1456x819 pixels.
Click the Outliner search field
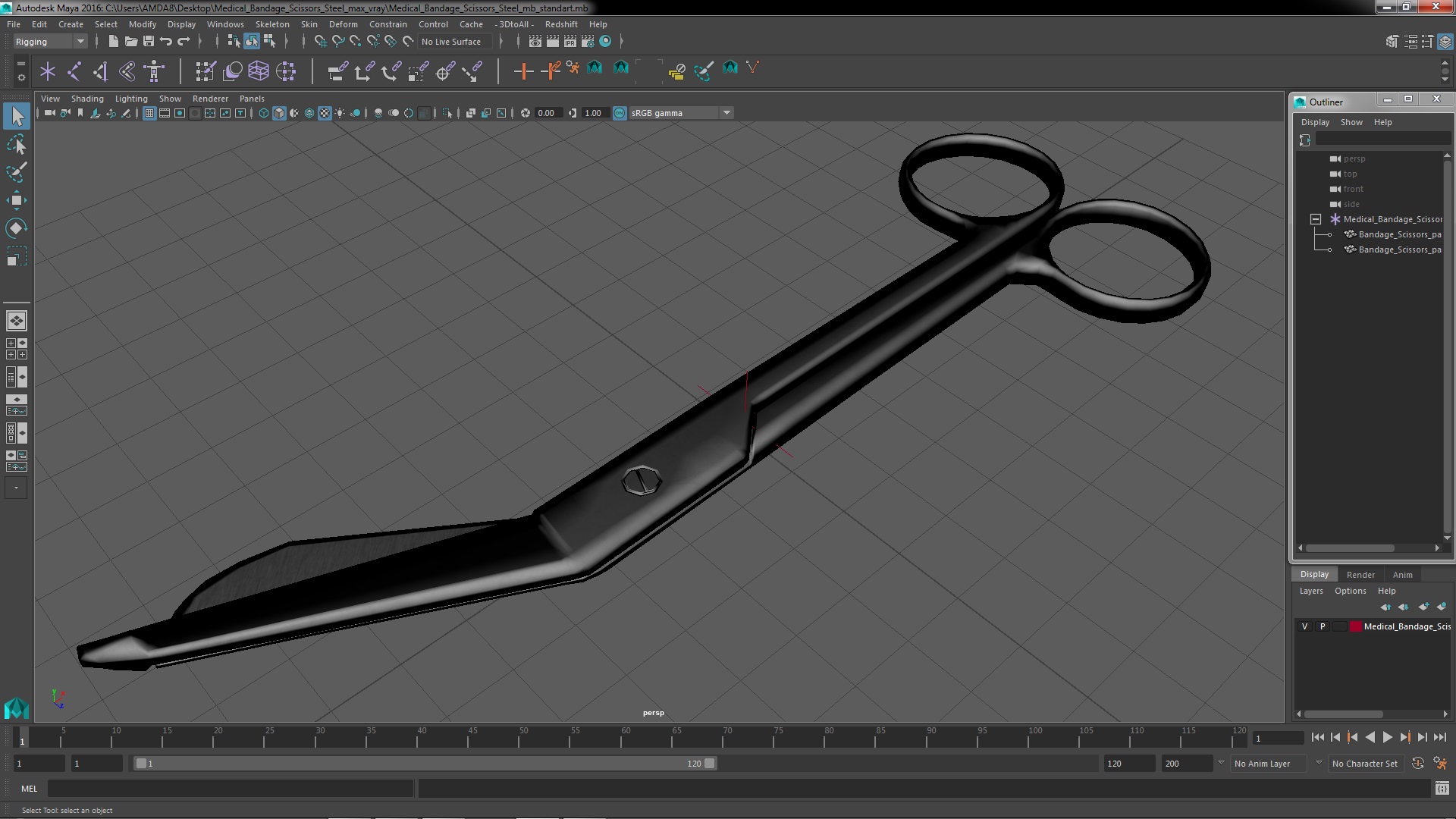tap(1382, 140)
